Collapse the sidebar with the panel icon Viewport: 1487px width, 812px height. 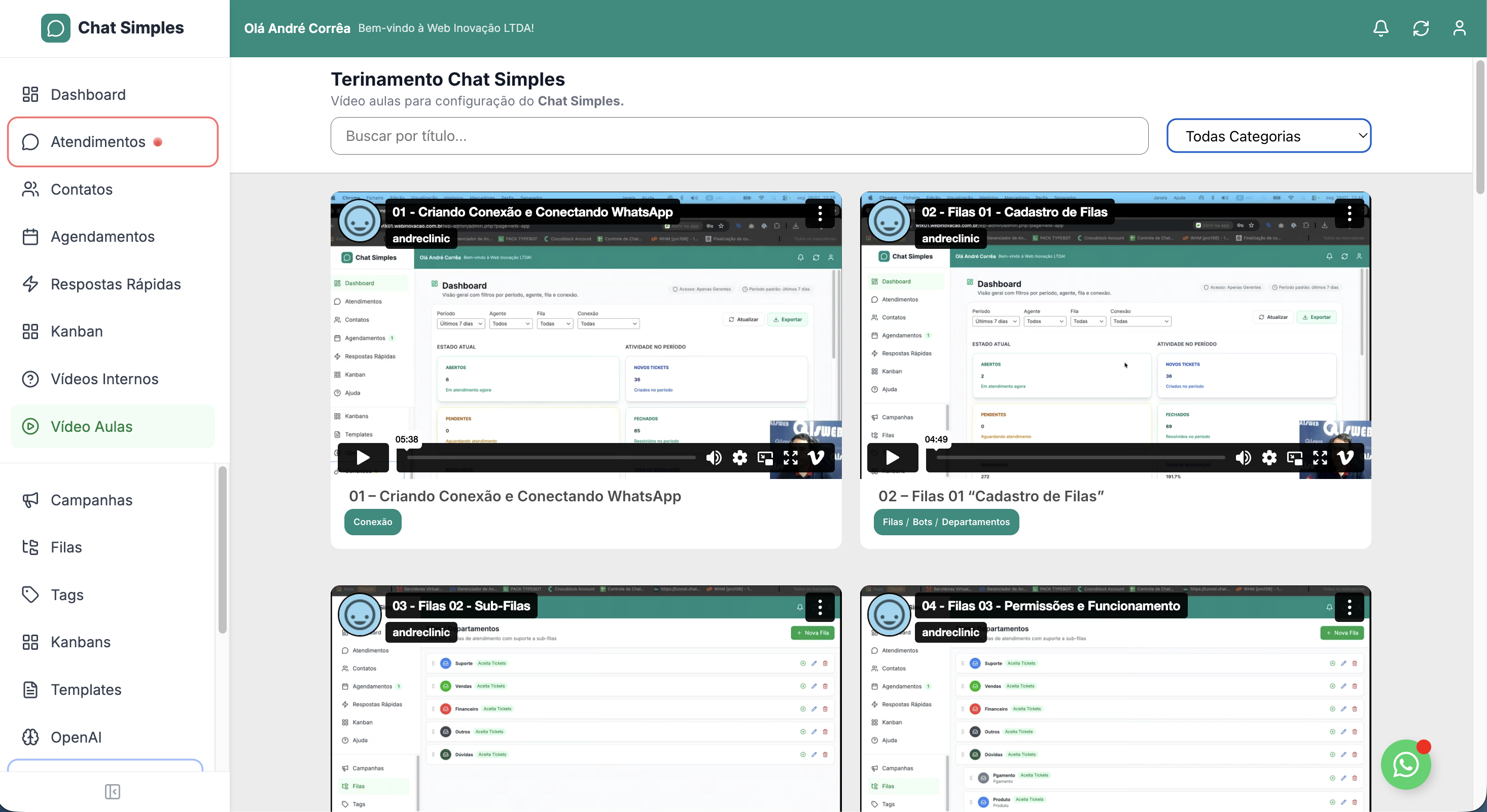113,791
